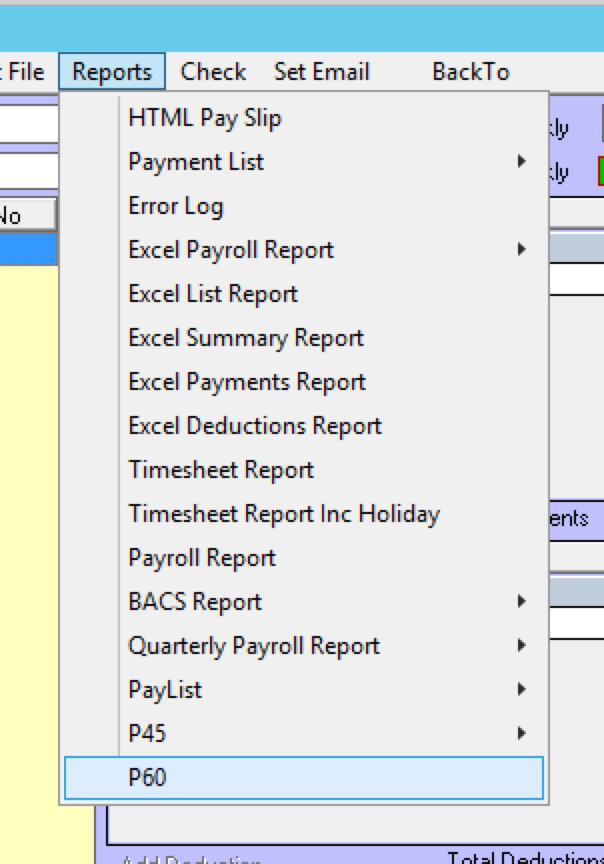The height and width of the screenshot is (864, 604).
Task: Click the BackTo menu item
Action: coord(470,72)
